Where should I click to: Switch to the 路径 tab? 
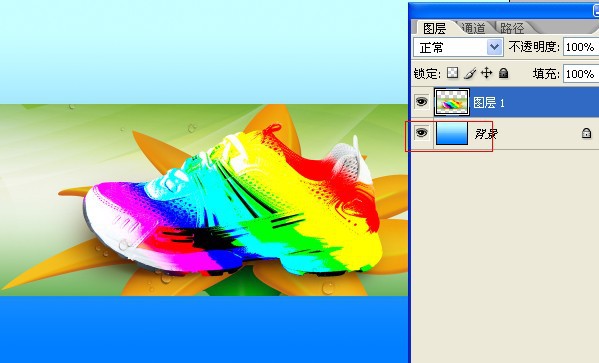click(x=512, y=28)
